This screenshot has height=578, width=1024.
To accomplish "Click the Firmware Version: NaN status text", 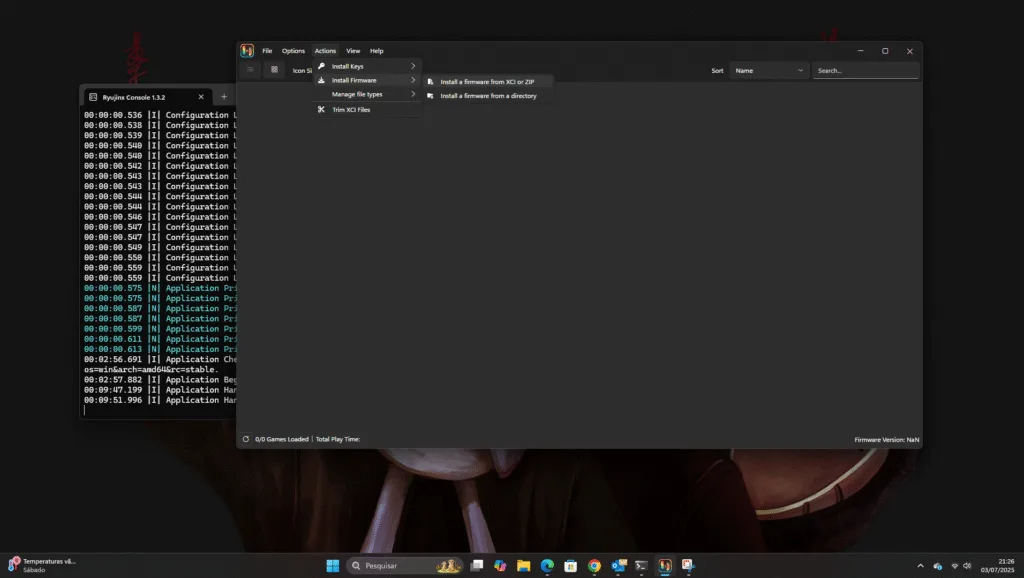I will [887, 440].
